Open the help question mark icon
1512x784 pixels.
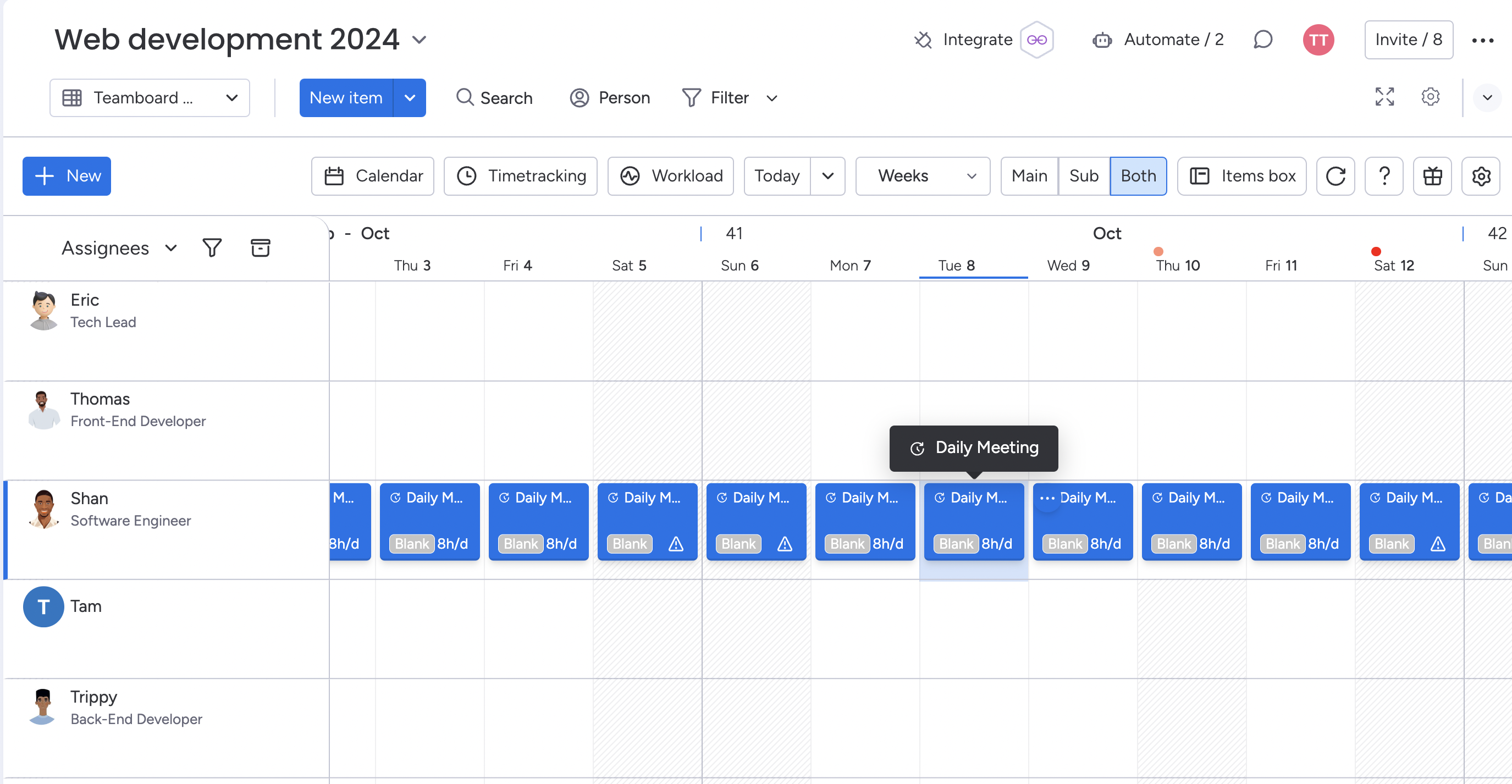pyautogui.click(x=1383, y=176)
